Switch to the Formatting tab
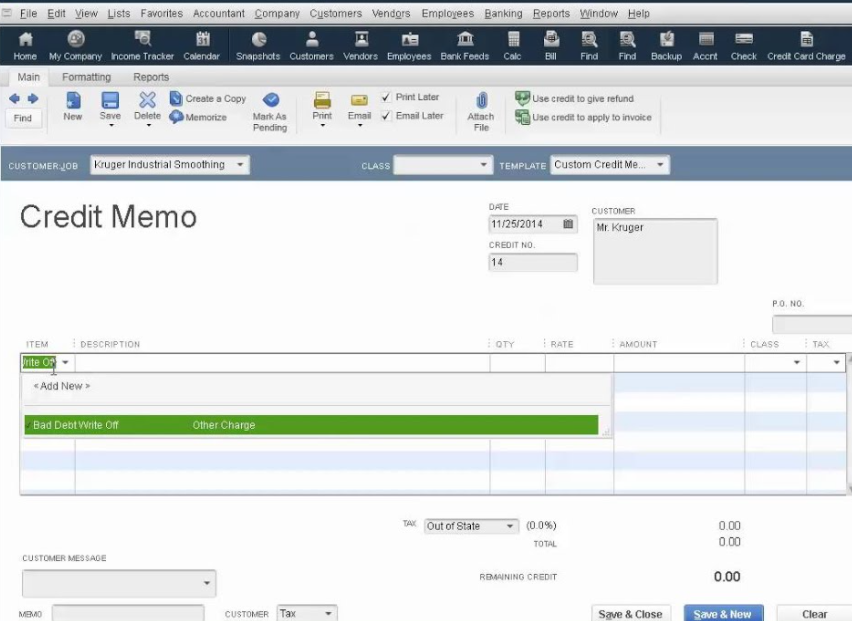This screenshot has width=852, height=621. 86,77
